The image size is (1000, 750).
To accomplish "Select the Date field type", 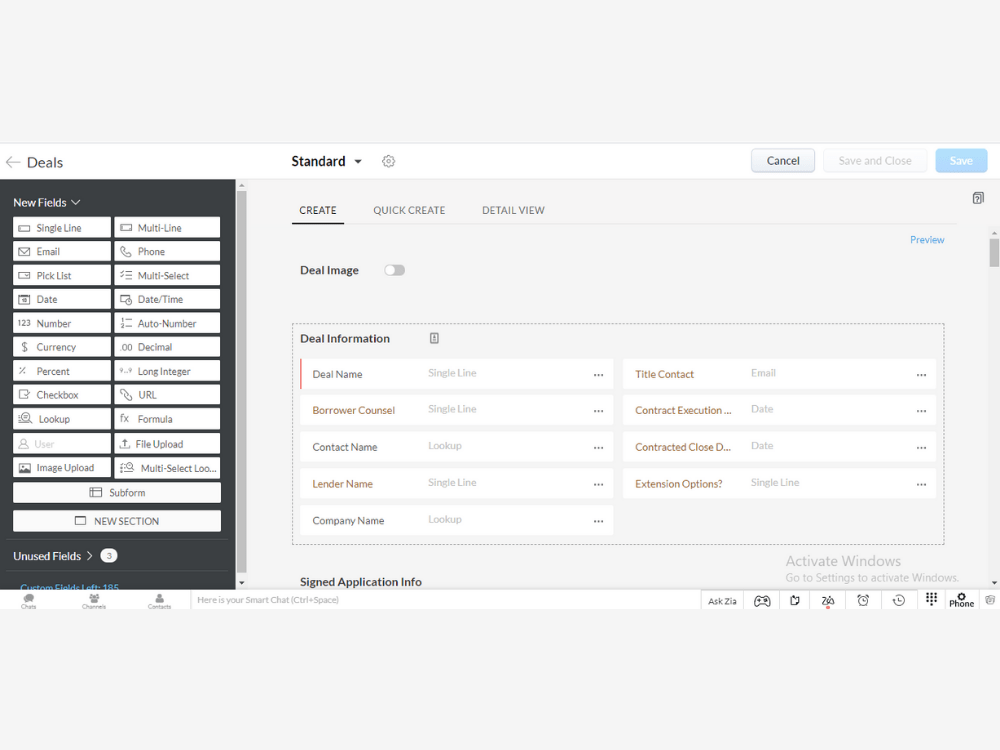I will tap(62, 299).
